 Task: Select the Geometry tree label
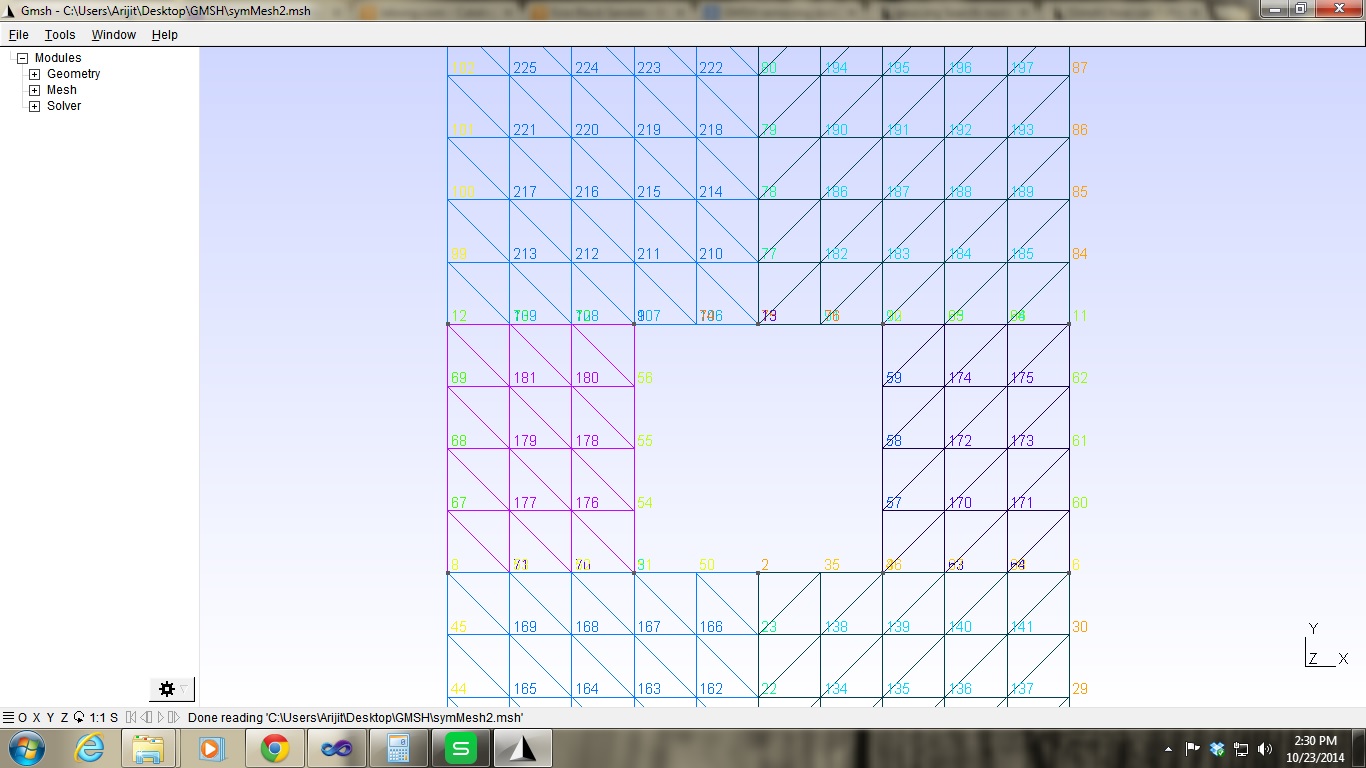click(x=73, y=74)
